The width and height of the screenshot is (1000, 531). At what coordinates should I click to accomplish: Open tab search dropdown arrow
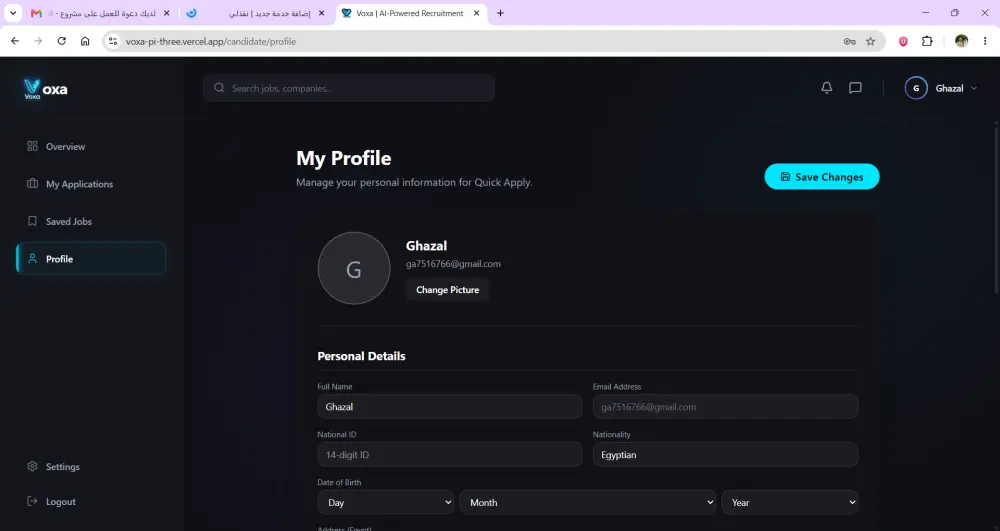(13, 13)
